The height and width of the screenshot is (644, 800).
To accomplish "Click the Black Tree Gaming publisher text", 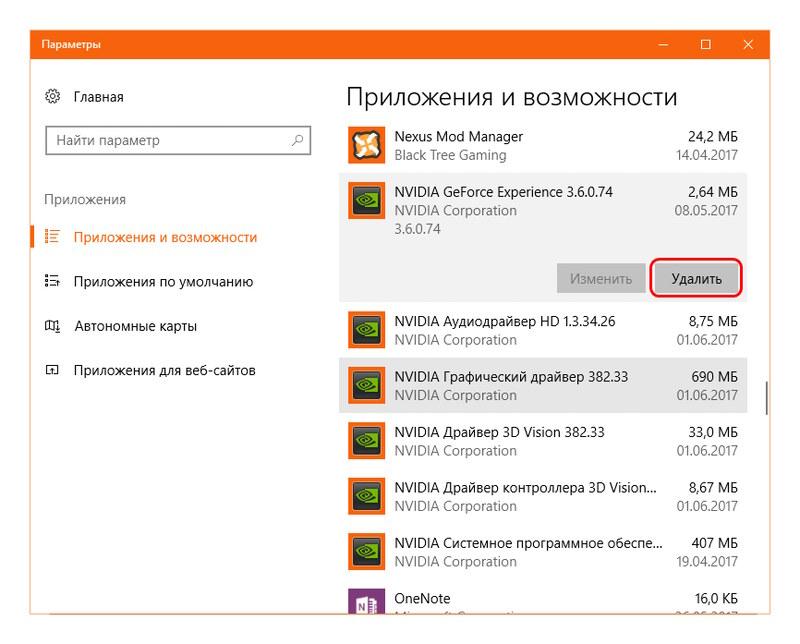I will point(450,155).
